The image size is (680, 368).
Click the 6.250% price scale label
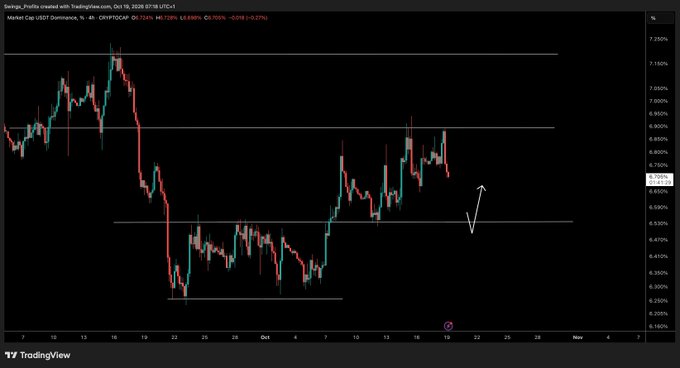pos(658,301)
